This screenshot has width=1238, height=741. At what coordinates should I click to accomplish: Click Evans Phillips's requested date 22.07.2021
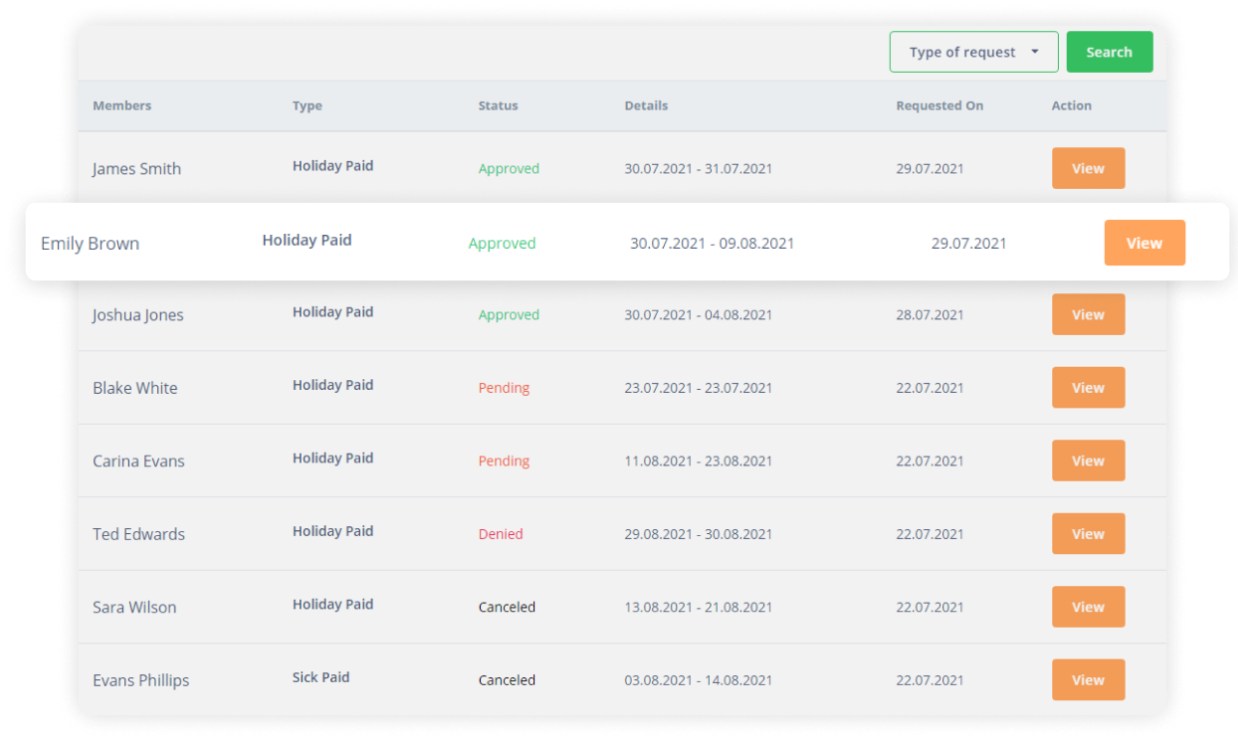point(930,679)
